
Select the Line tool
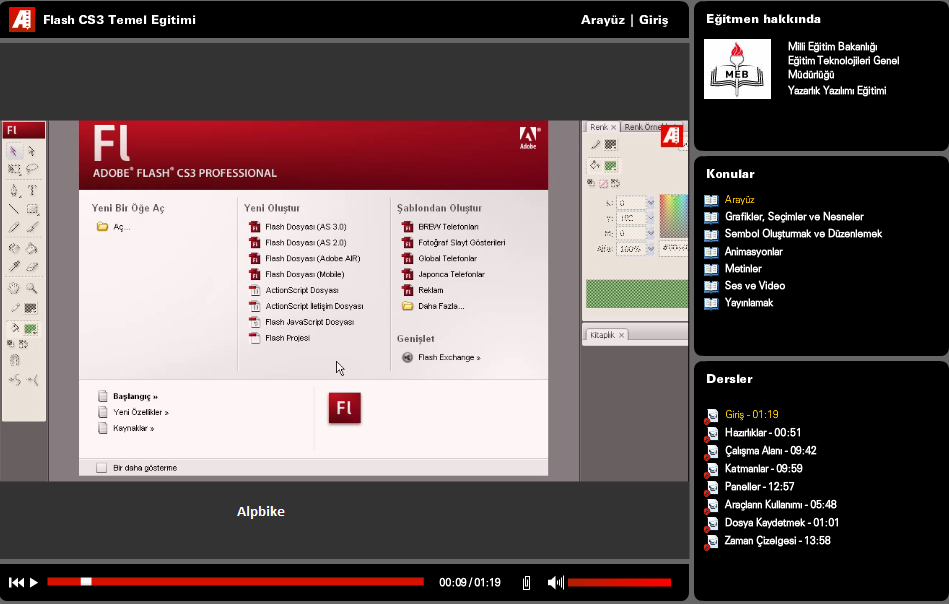point(14,209)
